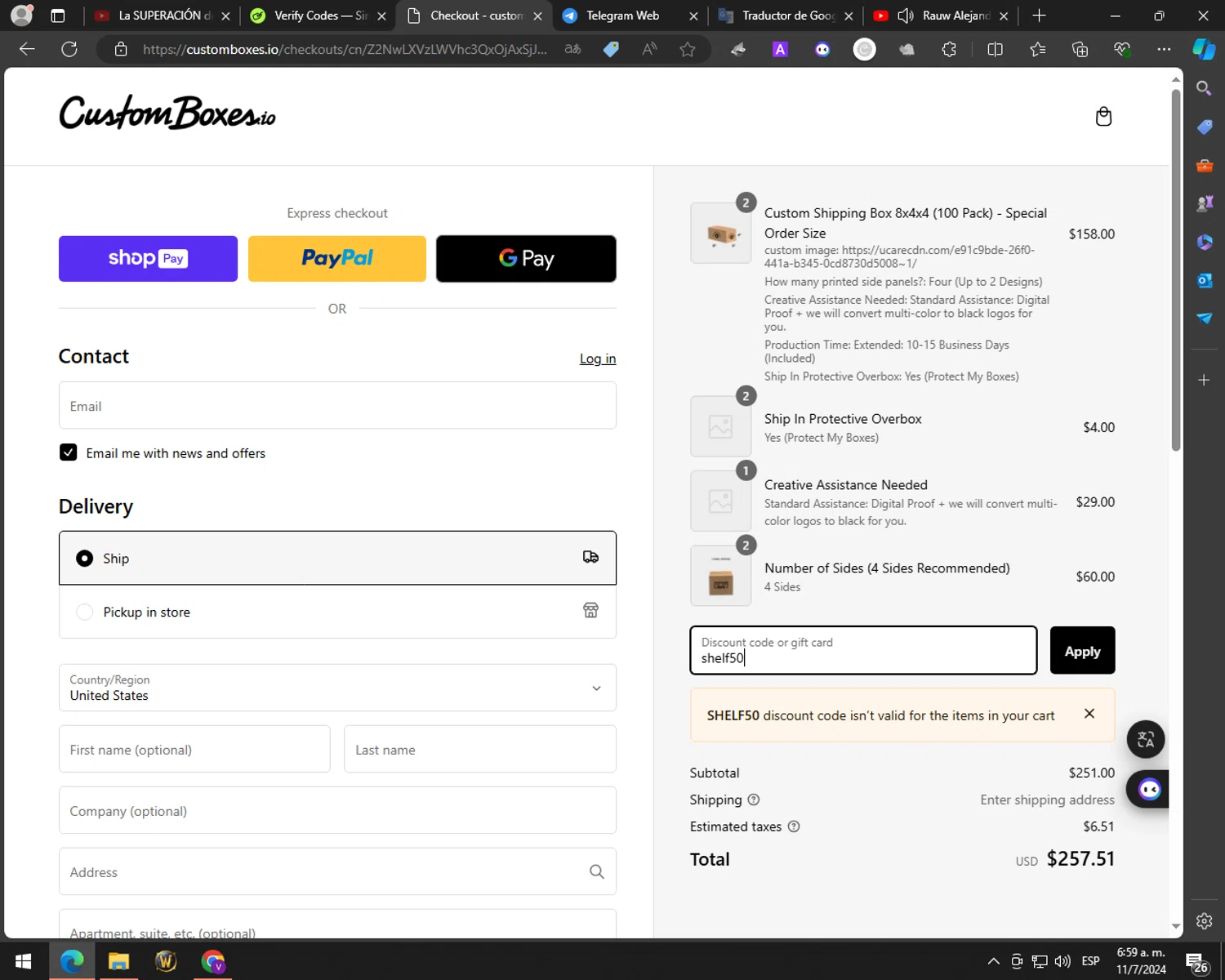Open Edge settings and more menu
This screenshot has height=980, width=1225.
pyautogui.click(x=1164, y=49)
